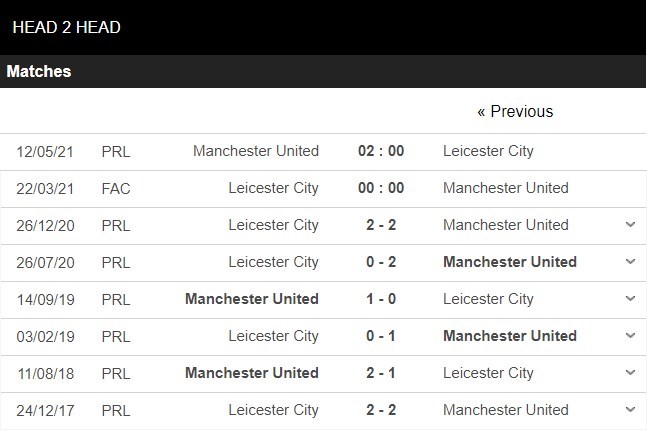Click bold Manchester United in the 11/08/18 row
Screen dimensions: 647x433
(x=252, y=373)
